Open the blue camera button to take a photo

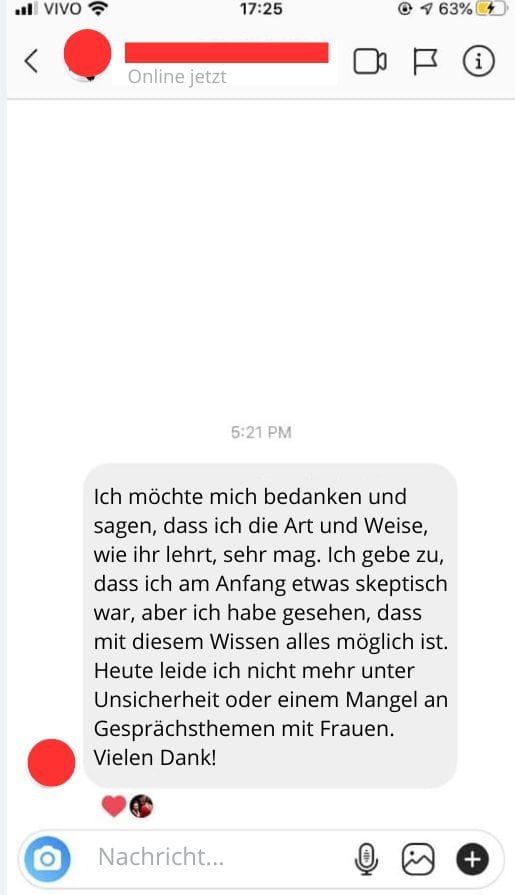[x=47, y=858]
